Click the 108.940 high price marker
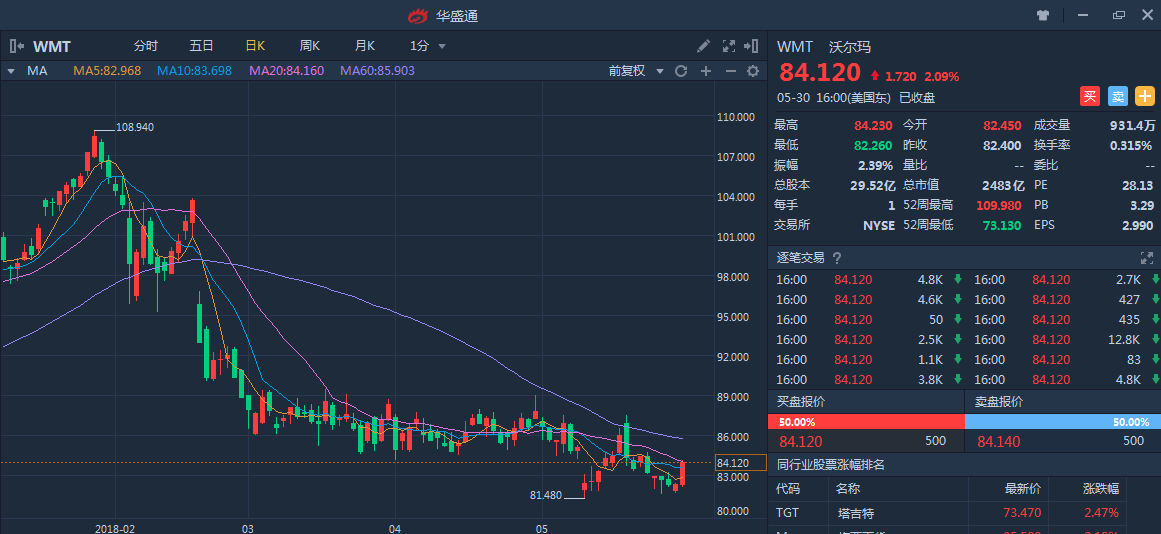Viewport: 1161px width, 534px height. click(135, 127)
